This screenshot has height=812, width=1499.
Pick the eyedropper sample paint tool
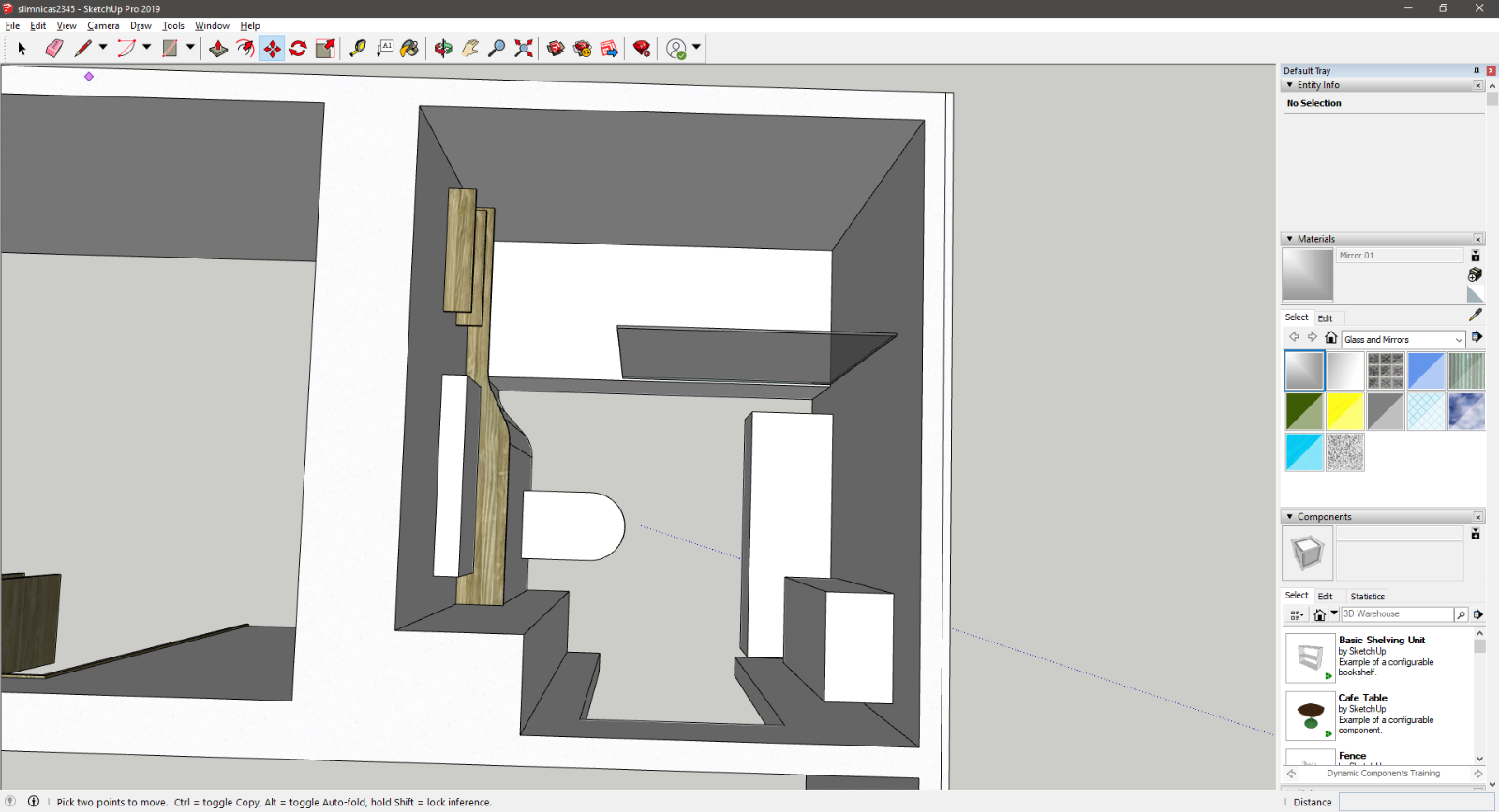point(1476,316)
